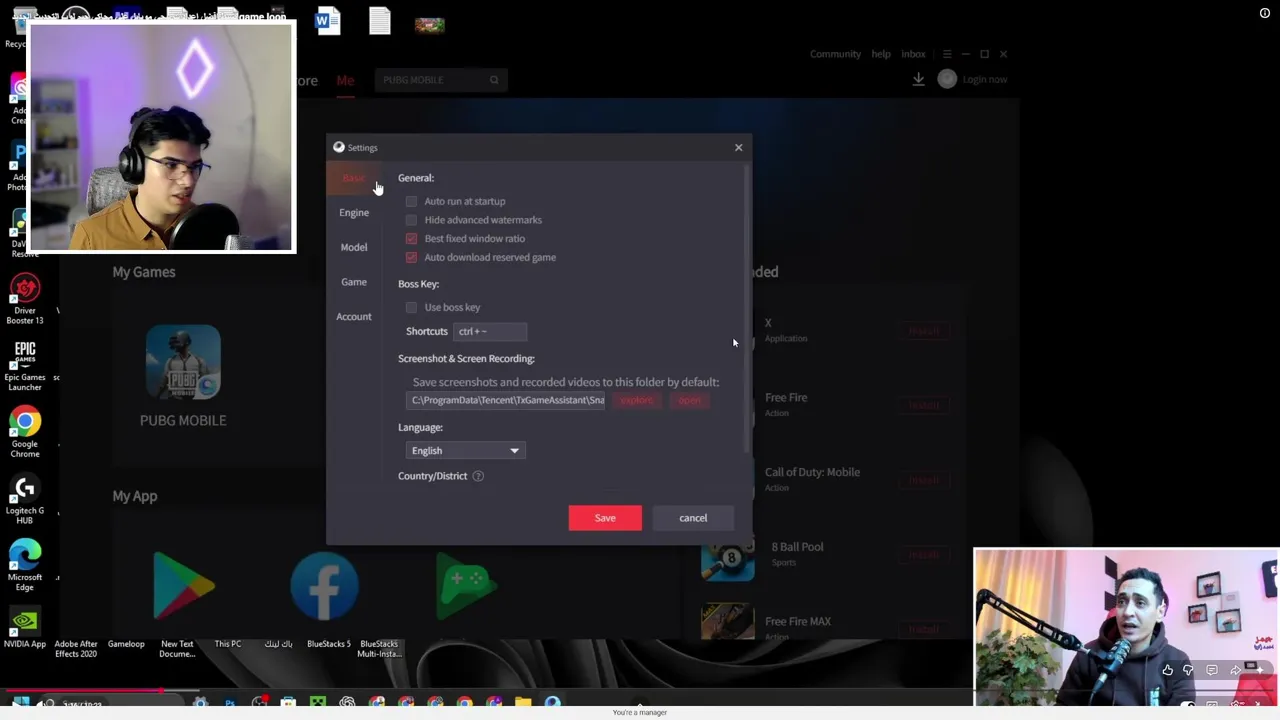
Task: Click the info icon at top right
Action: pos(1265,13)
